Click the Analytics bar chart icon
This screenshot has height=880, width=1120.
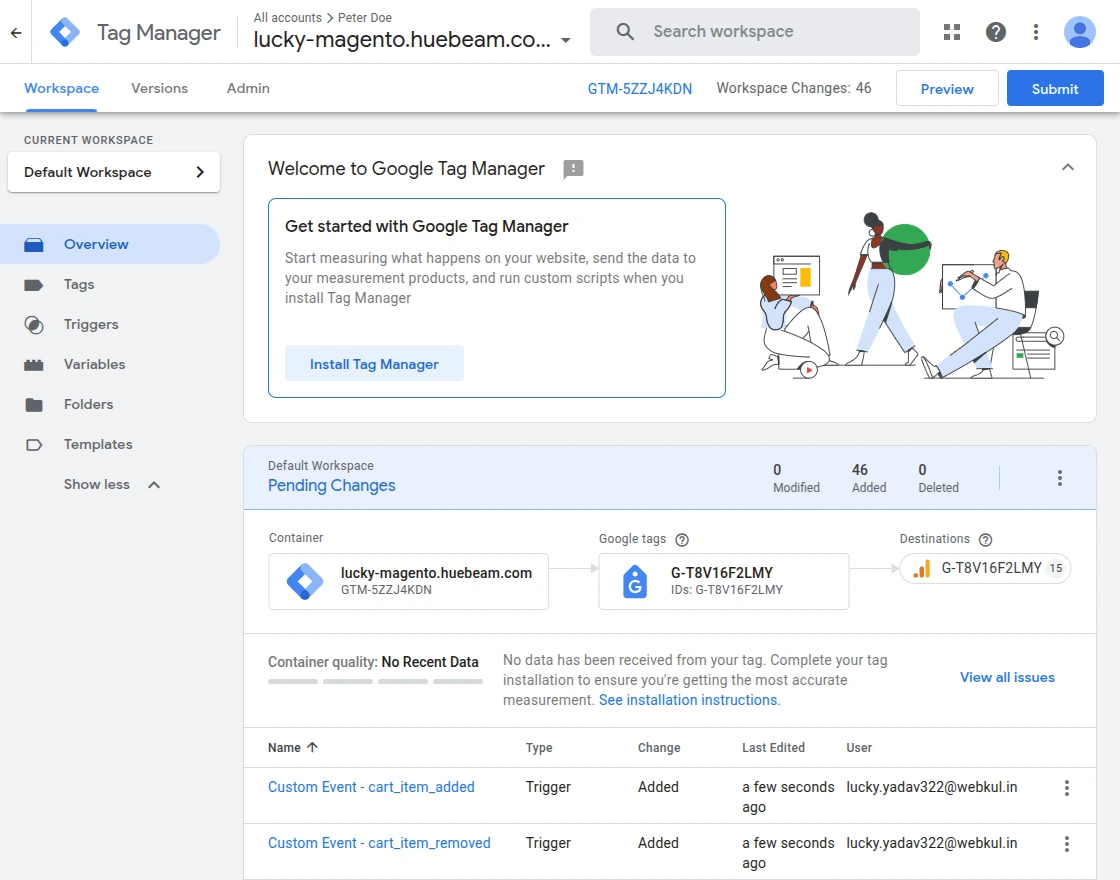tap(921, 569)
